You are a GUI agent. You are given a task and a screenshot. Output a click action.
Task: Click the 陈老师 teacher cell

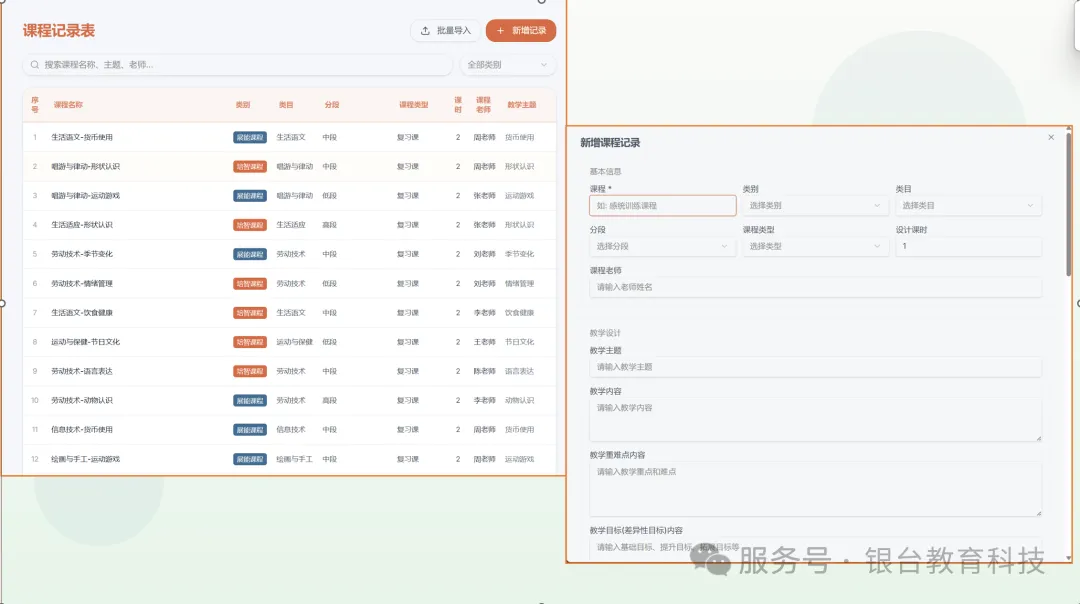(x=484, y=371)
